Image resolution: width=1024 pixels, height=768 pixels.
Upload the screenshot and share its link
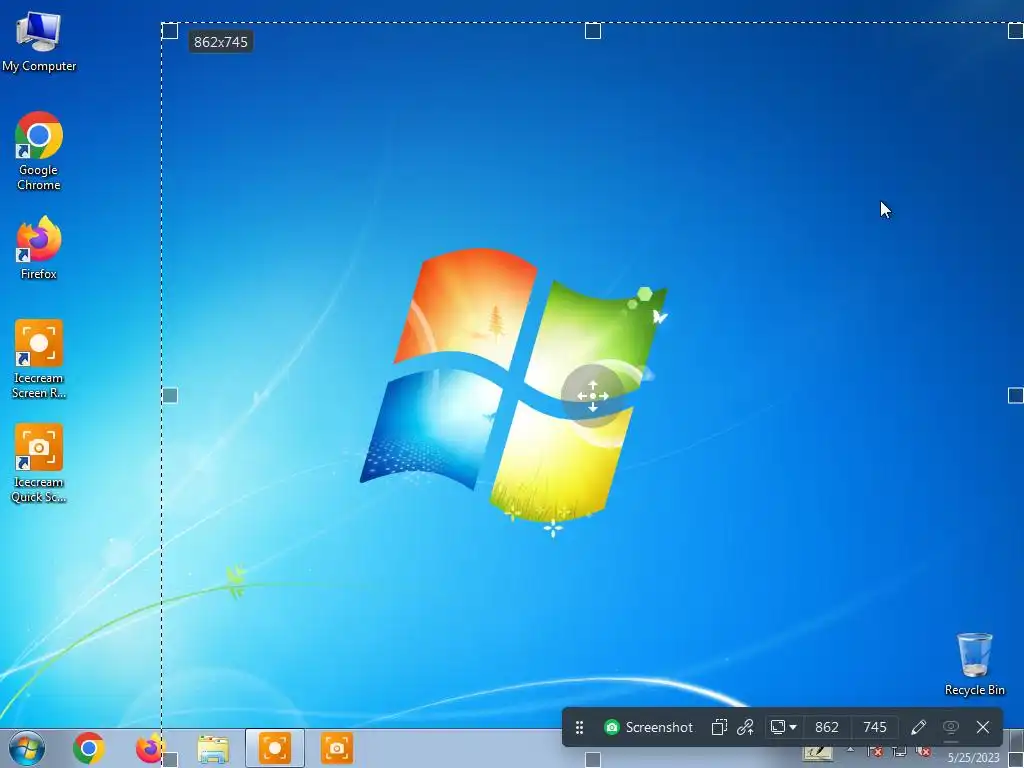pos(745,727)
